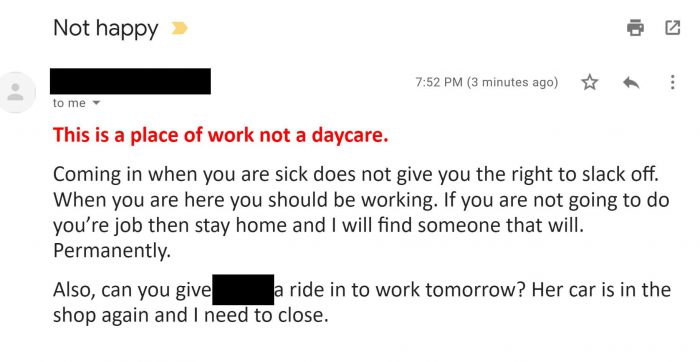The image size is (700, 362).
Task: Open the three-dot more options menu
Action: pos(672,83)
